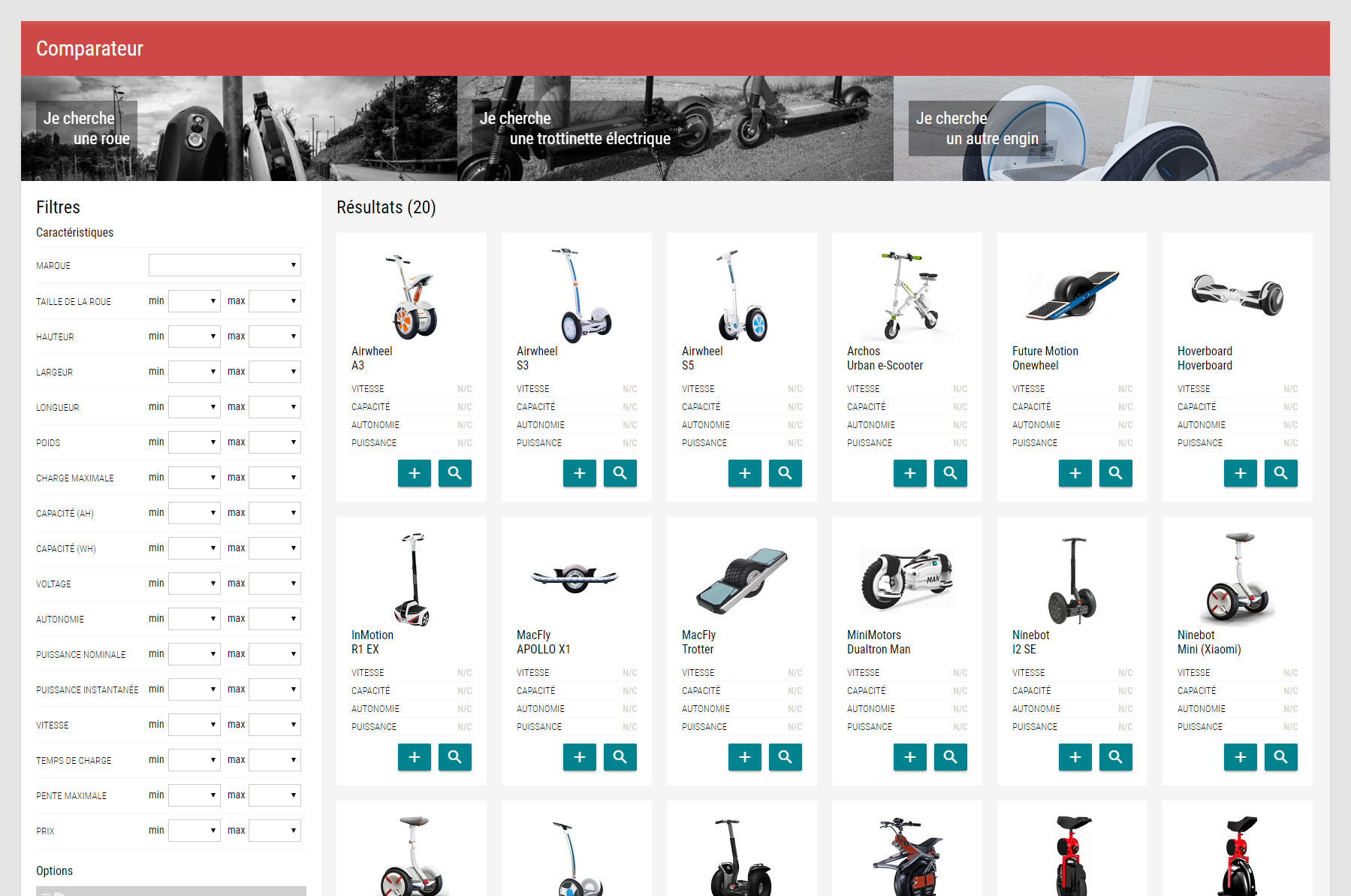
Task: Inspect Hoverboard Hoverboard via magnifier icon
Action: [1281, 473]
